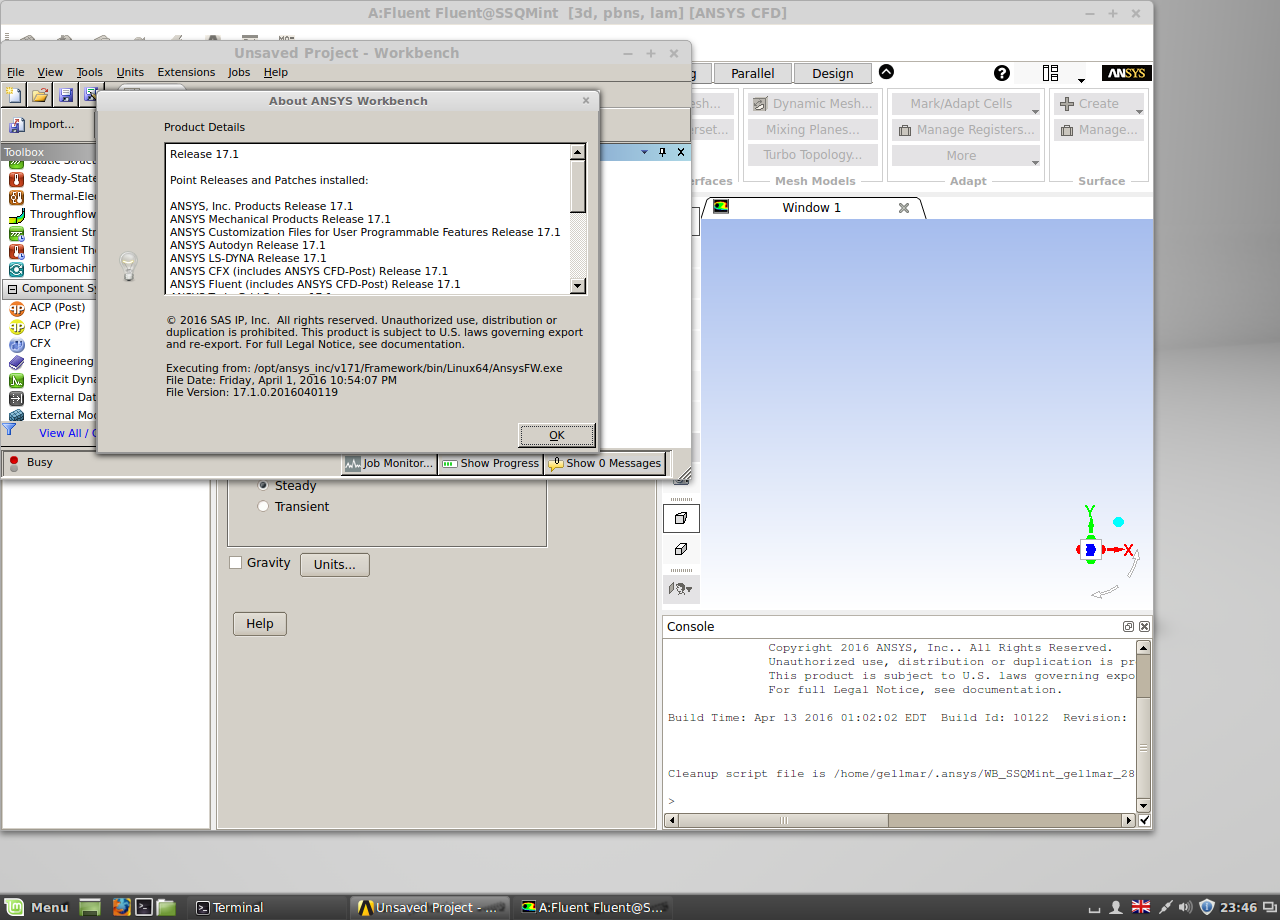Click the Show Progress button
This screenshot has width=1280, height=920.
coord(491,463)
